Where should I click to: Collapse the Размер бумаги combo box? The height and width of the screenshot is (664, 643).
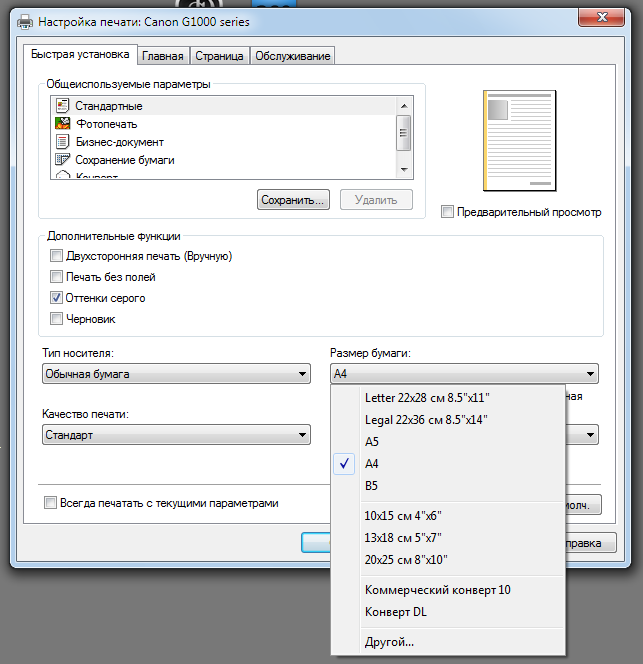464,374
